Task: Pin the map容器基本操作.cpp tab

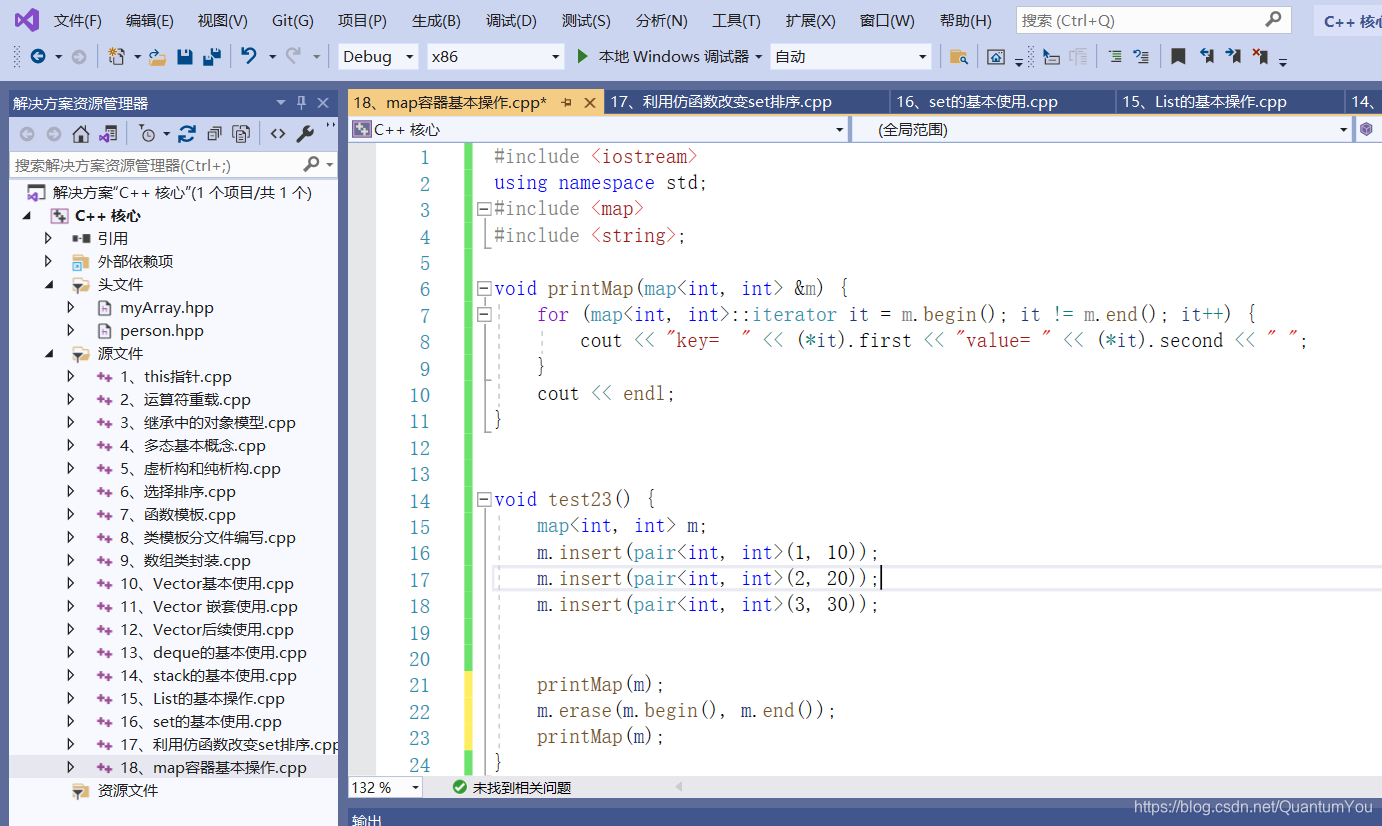Action: pyautogui.click(x=567, y=102)
